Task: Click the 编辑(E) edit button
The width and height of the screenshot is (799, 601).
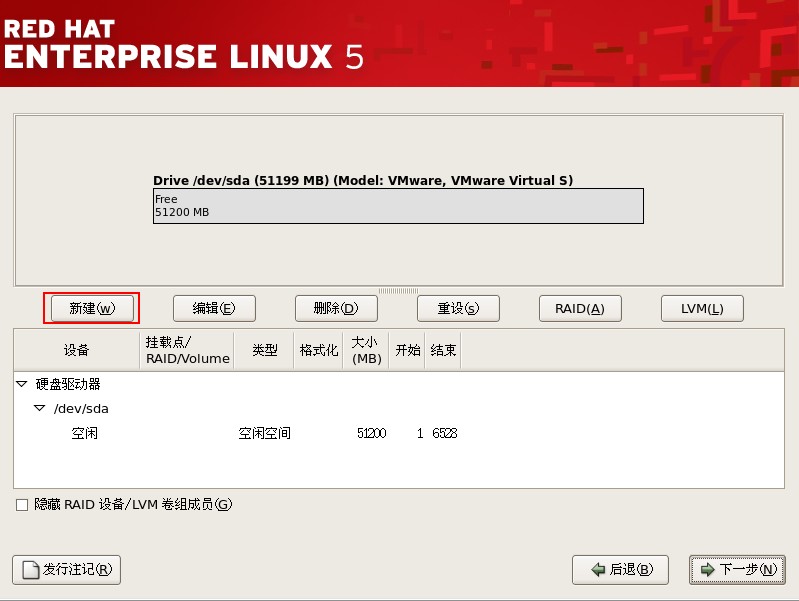Action: click(x=214, y=308)
